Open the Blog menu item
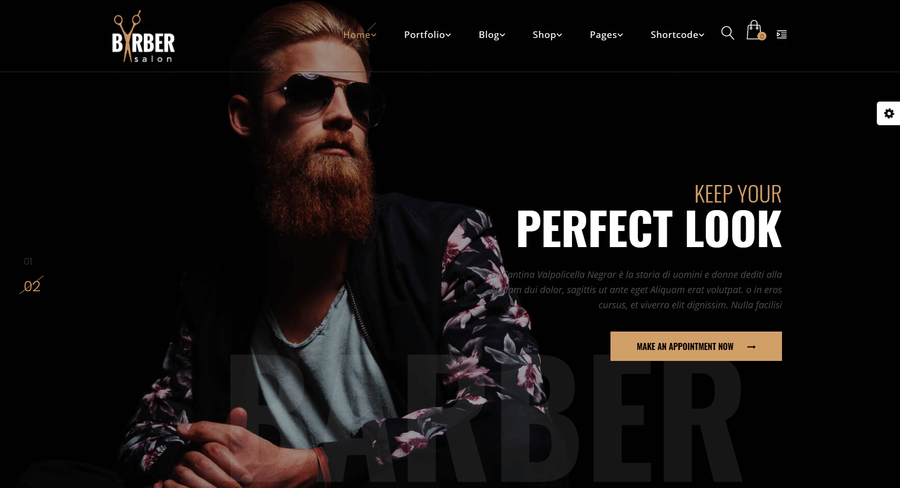 [492, 35]
